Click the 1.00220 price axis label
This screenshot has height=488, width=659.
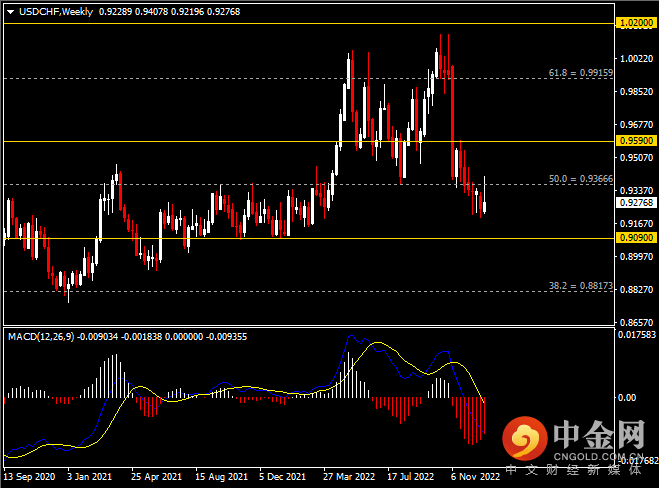(x=635, y=59)
